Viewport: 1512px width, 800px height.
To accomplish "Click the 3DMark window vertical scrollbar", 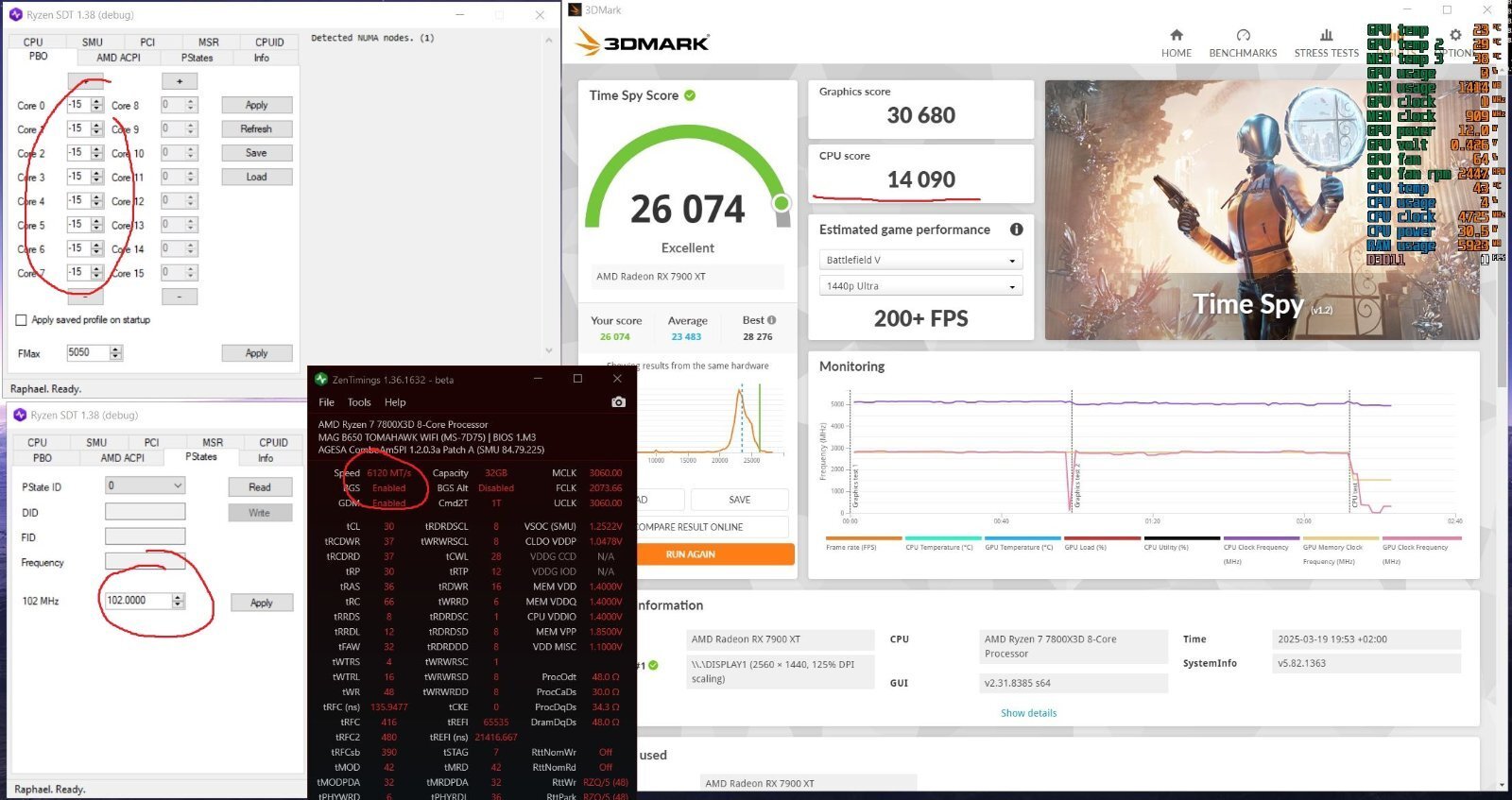I will pyautogui.click(x=1503, y=425).
